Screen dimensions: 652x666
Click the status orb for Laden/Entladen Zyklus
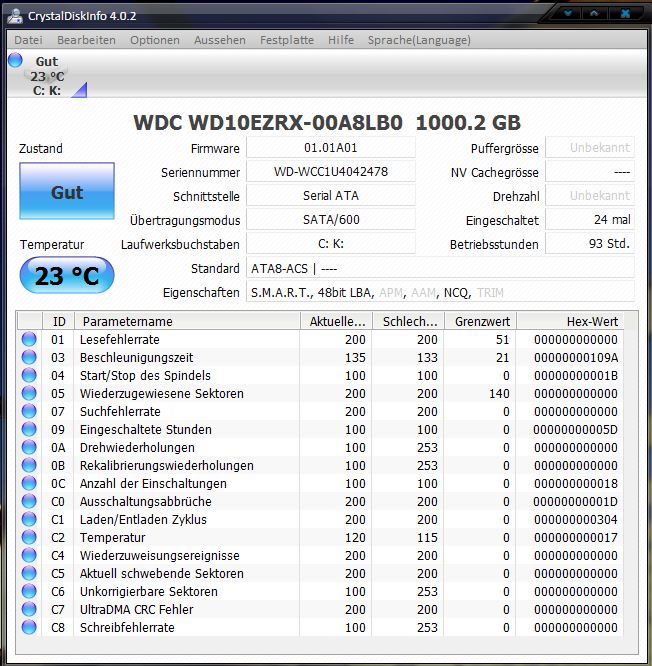tap(29, 519)
